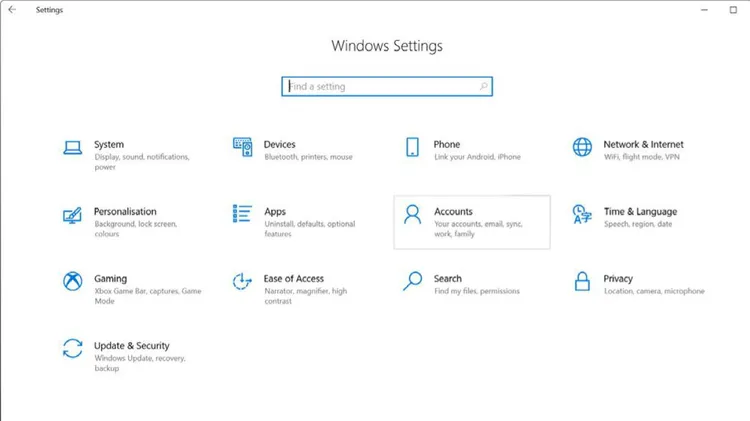The width and height of the screenshot is (750, 421).
Task: Click 'Windows Update, recovery, backup' text
Action: pos(140,363)
